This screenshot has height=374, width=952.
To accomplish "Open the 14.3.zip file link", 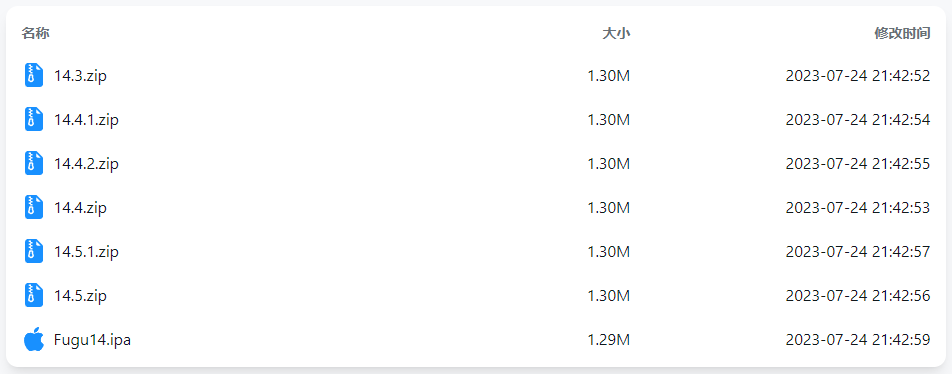I will (80, 76).
